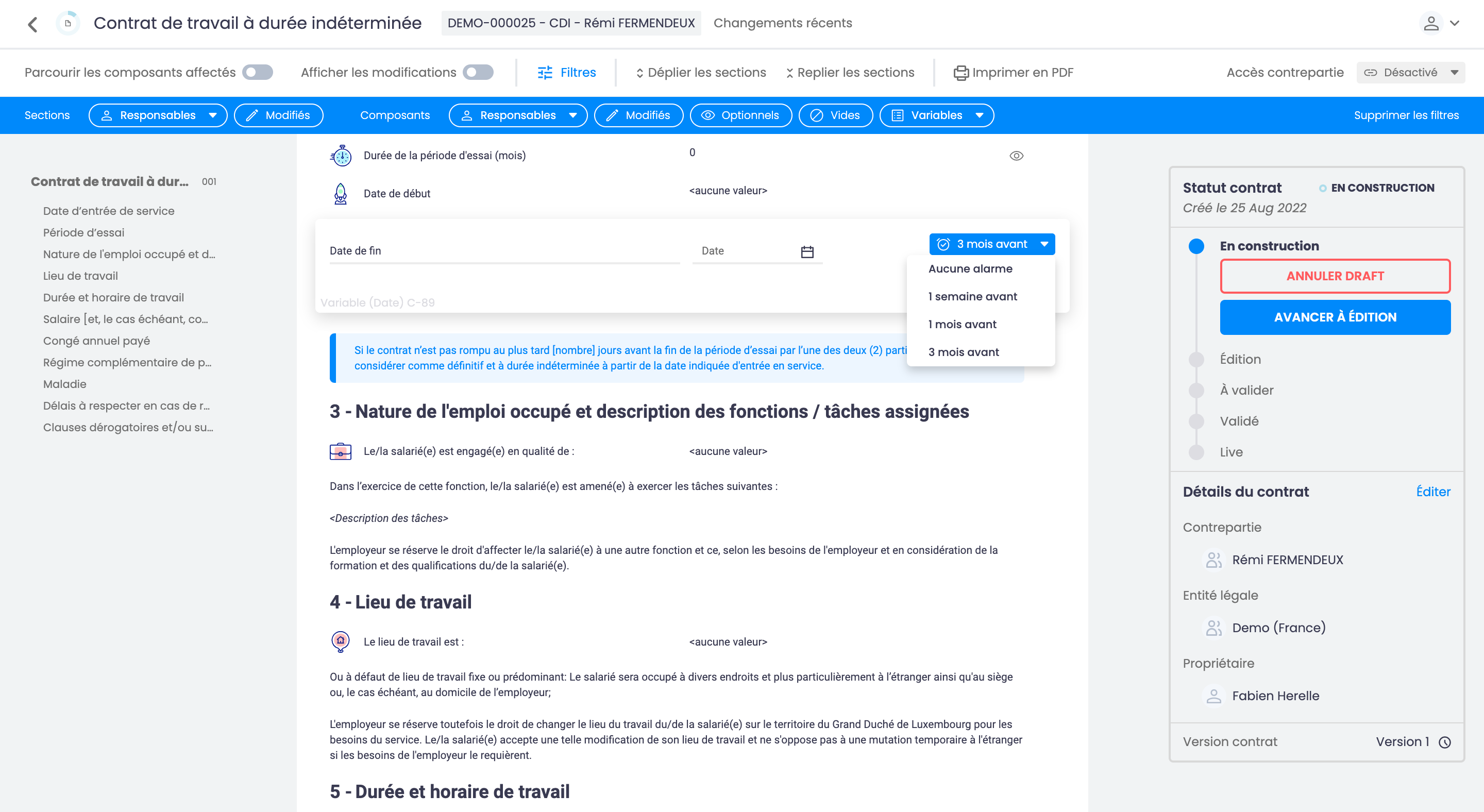Toggle visibility eye next to période d'essai value
1484x812 pixels.
[x=1016, y=155]
